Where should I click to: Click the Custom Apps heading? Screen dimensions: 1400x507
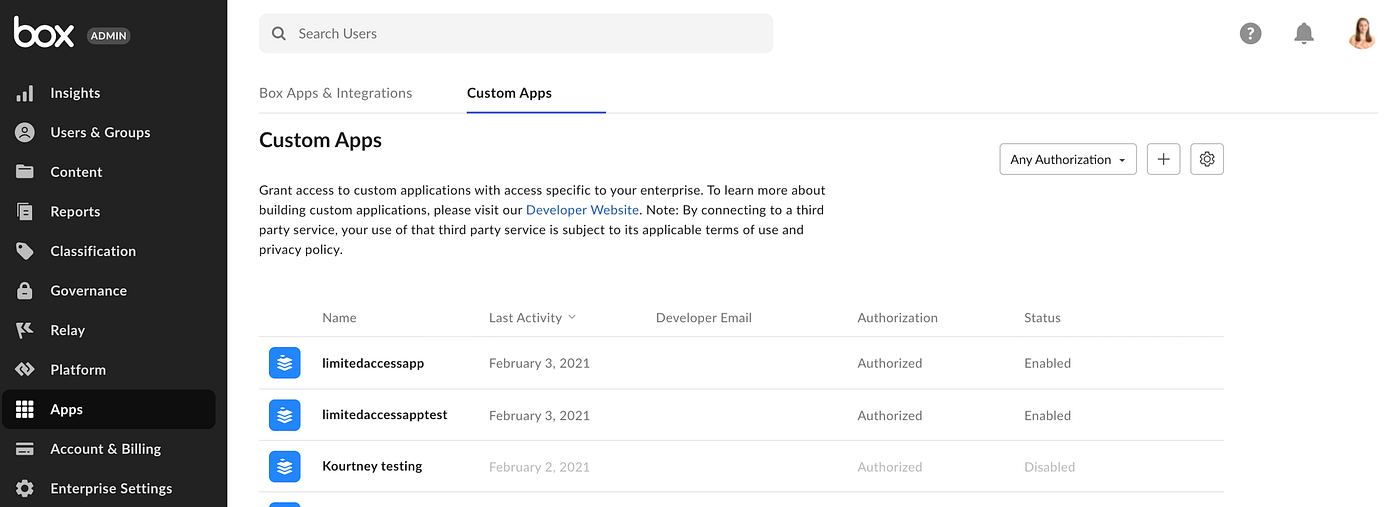pos(320,140)
